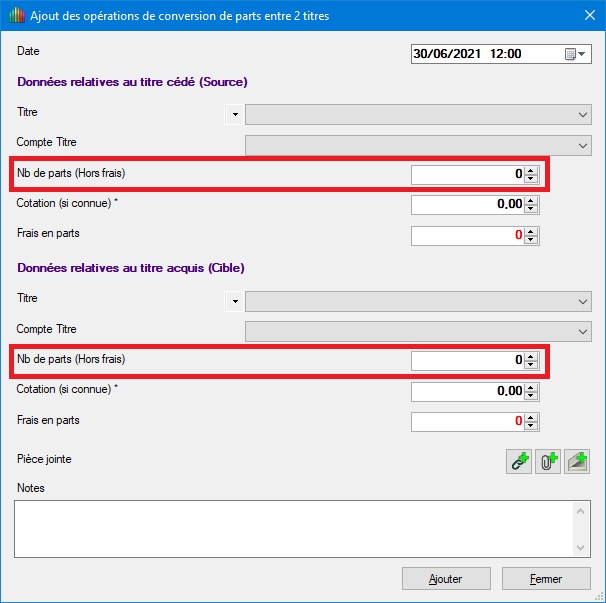The width and height of the screenshot is (606, 603).
Task: Increase source Nb de parts with up arrow
Action: pyautogui.click(x=532, y=170)
